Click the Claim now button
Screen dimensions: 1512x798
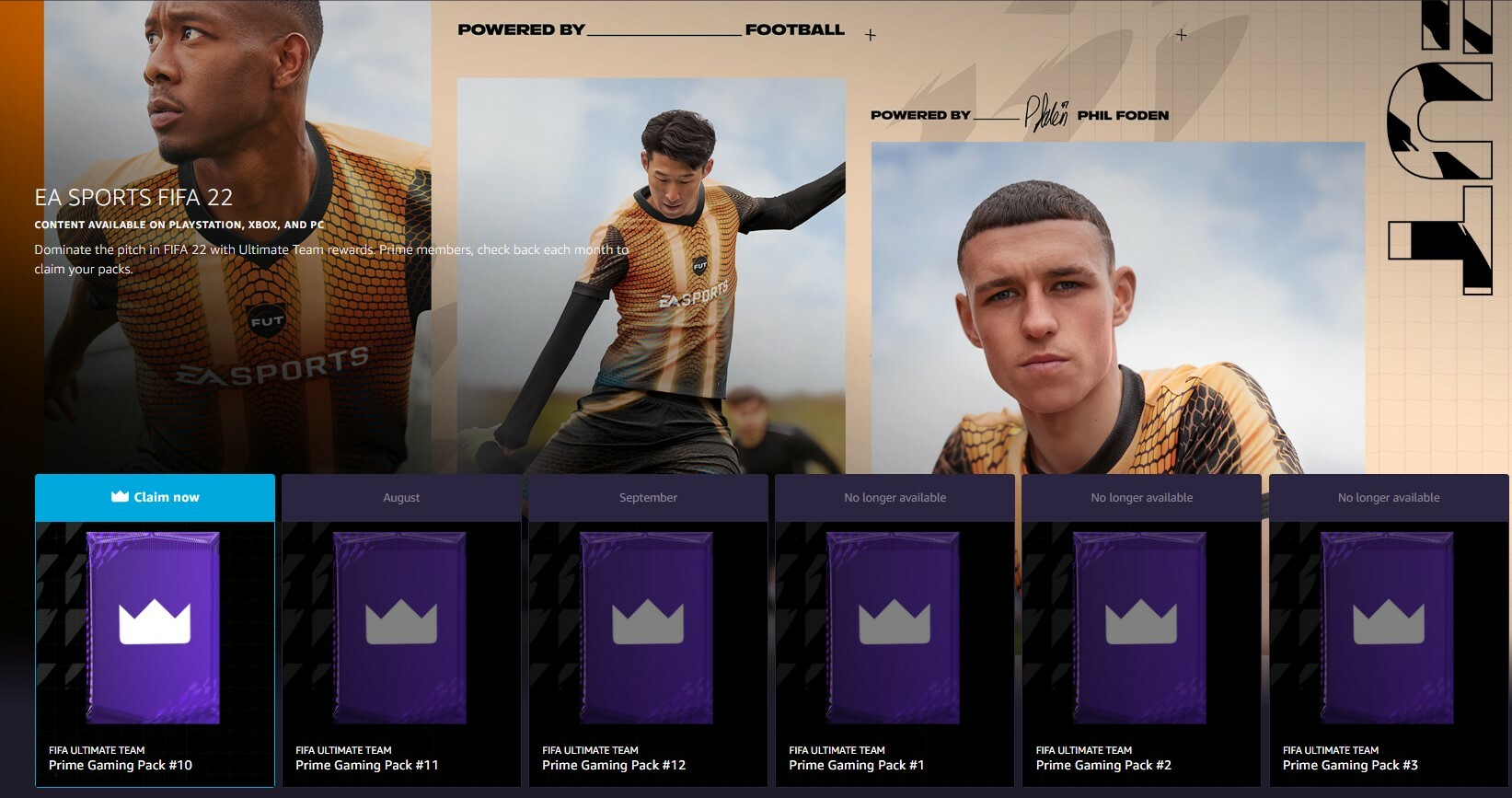tap(155, 498)
